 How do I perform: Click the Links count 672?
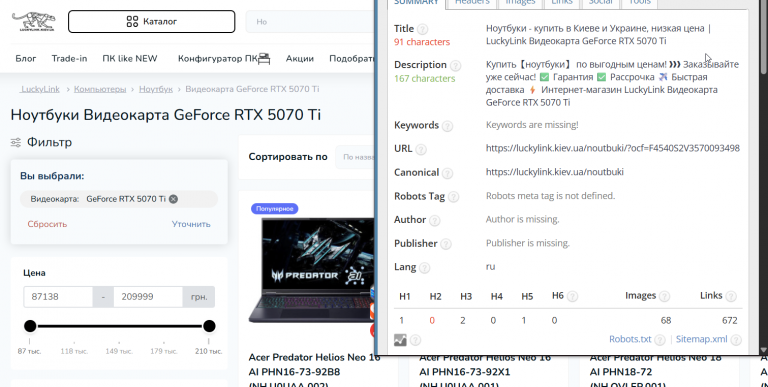coord(729,320)
